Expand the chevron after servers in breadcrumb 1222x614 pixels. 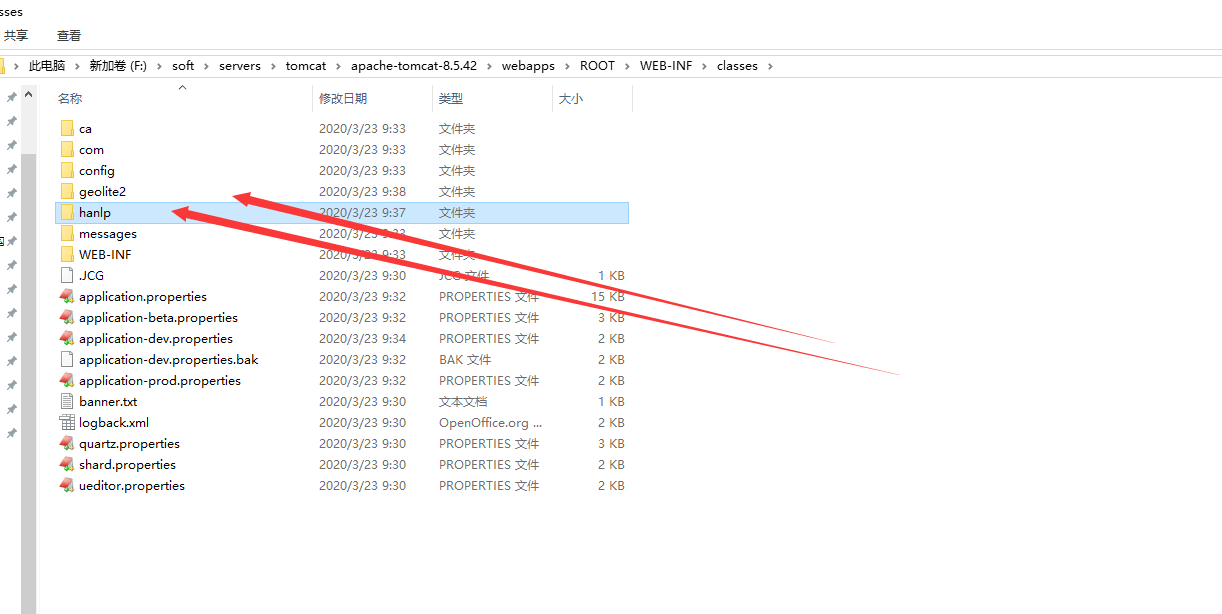click(x=273, y=66)
